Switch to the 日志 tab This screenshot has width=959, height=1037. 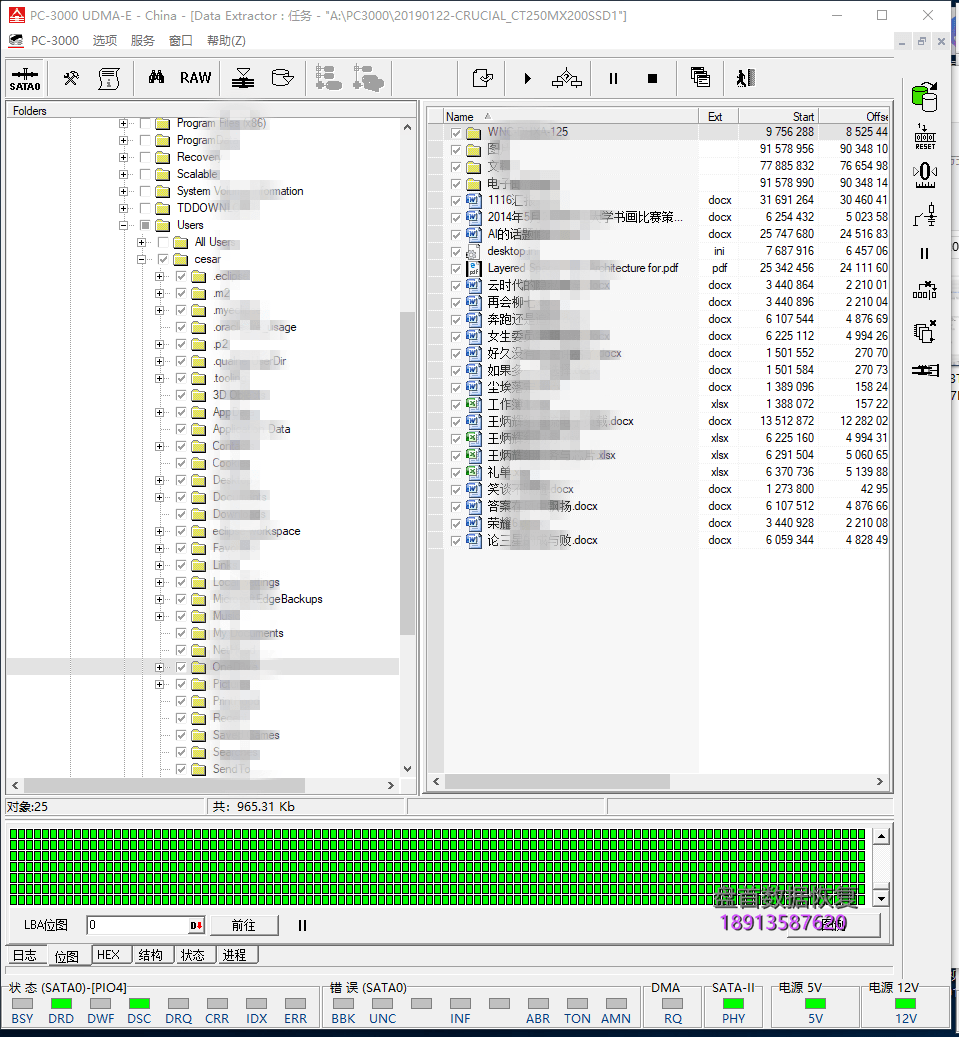25,955
